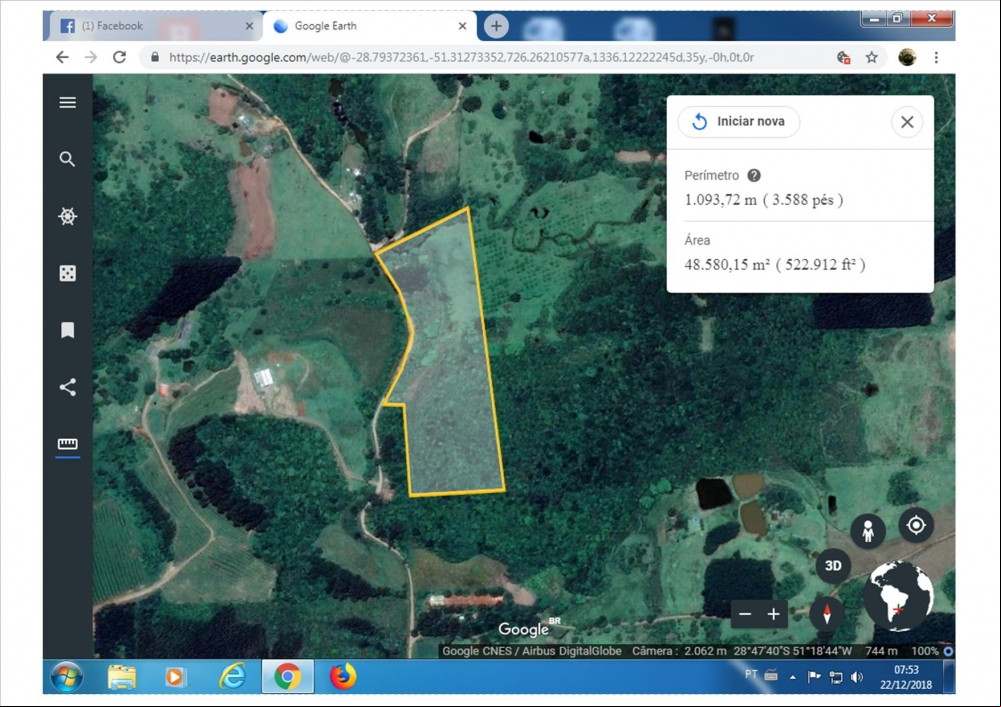Click the dice "I'm feeling lucky" icon
The height and width of the screenshot is (707, 1001).
(x=68, y=273)
